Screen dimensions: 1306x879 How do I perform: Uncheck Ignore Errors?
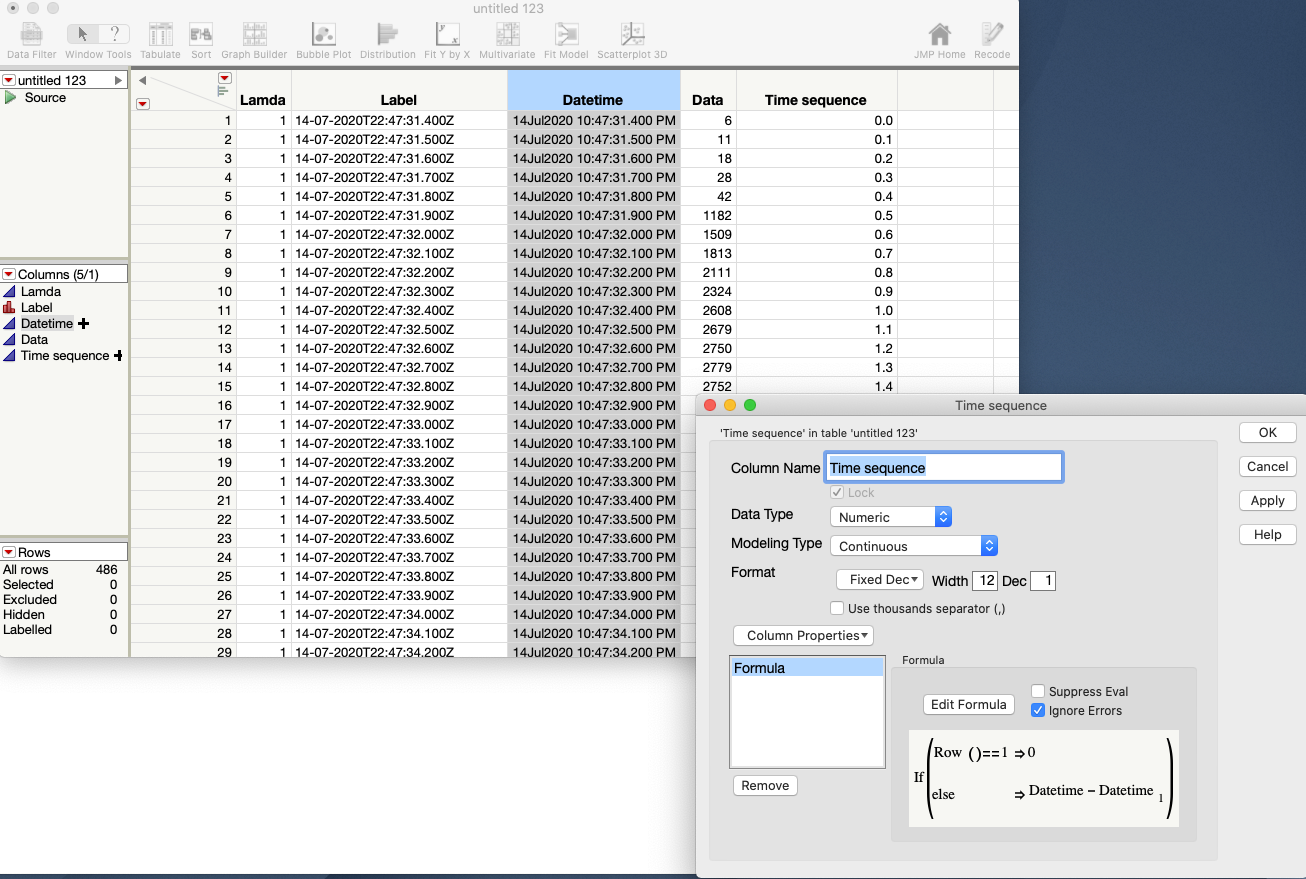(x=1038, y=711)
